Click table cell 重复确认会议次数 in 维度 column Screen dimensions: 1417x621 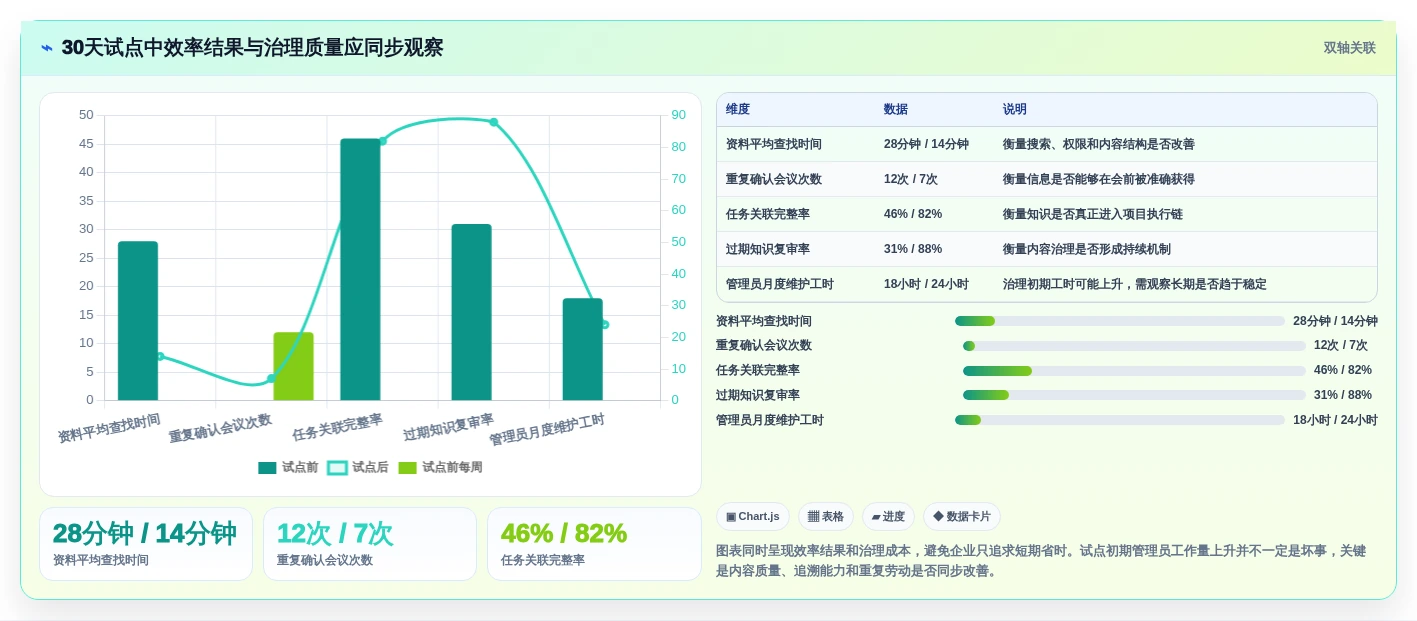(774, 179)
